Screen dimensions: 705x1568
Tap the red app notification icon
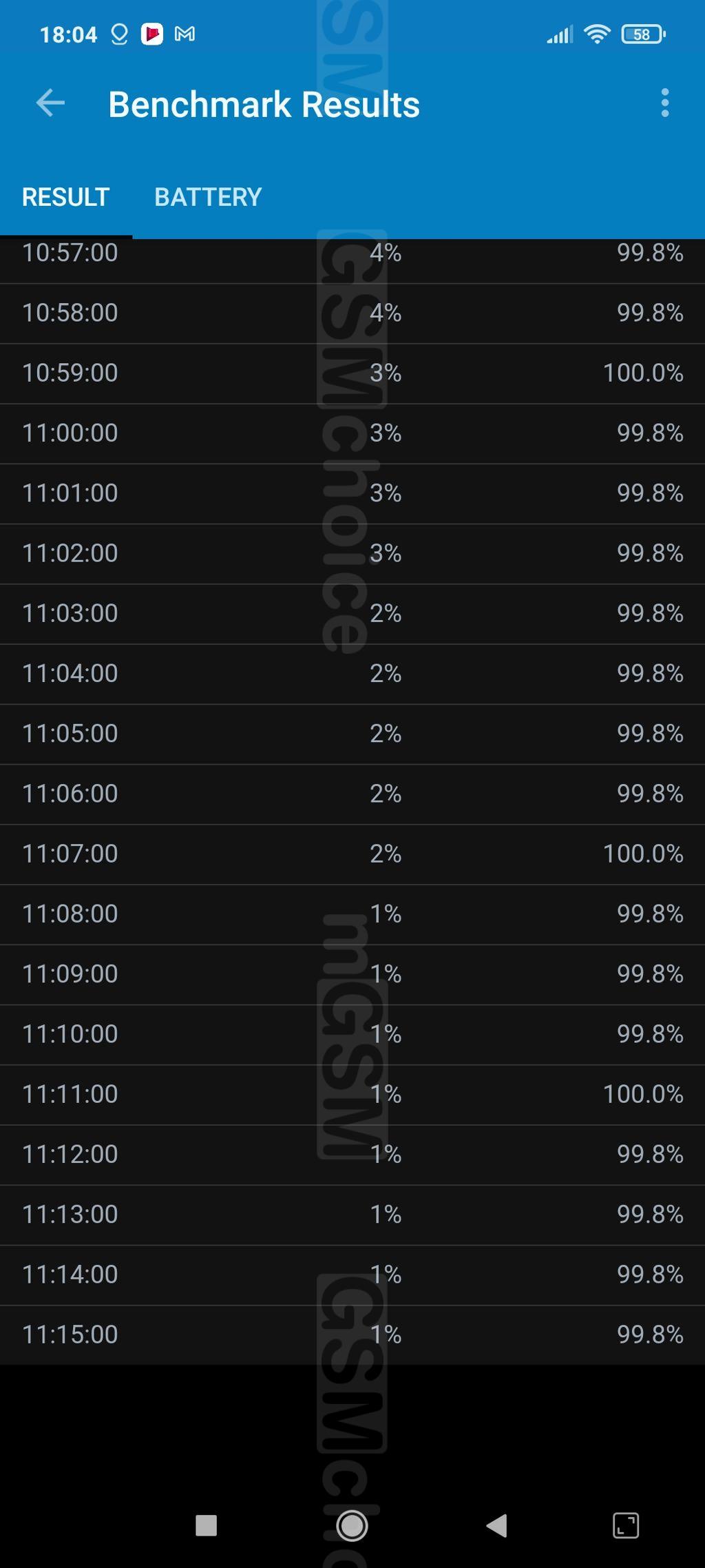coord(152,34)
